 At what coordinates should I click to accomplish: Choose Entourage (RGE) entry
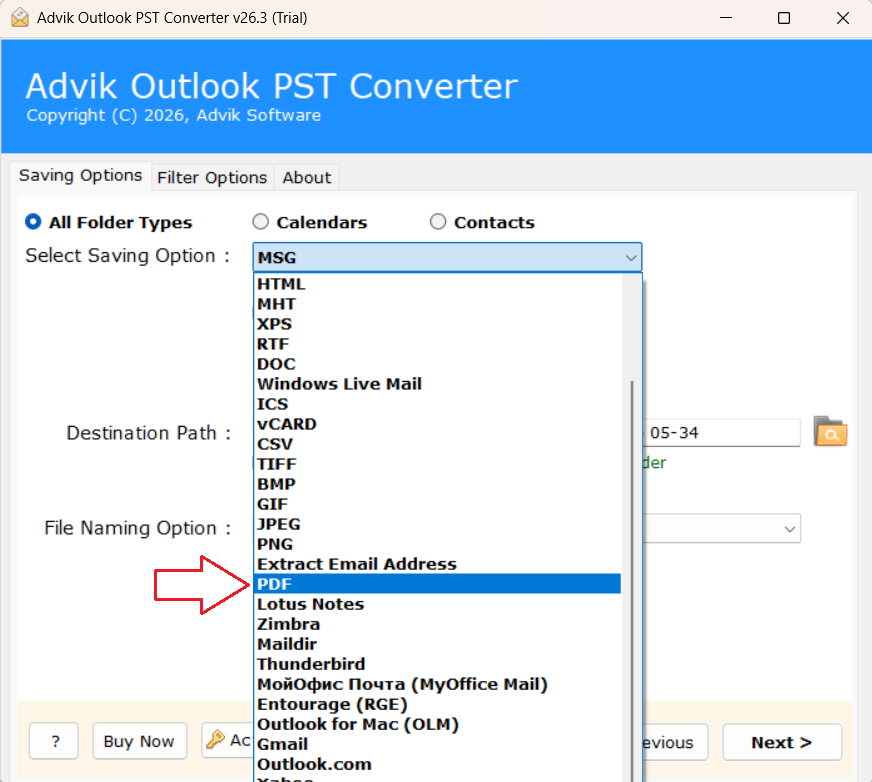(x=437, y=705)
